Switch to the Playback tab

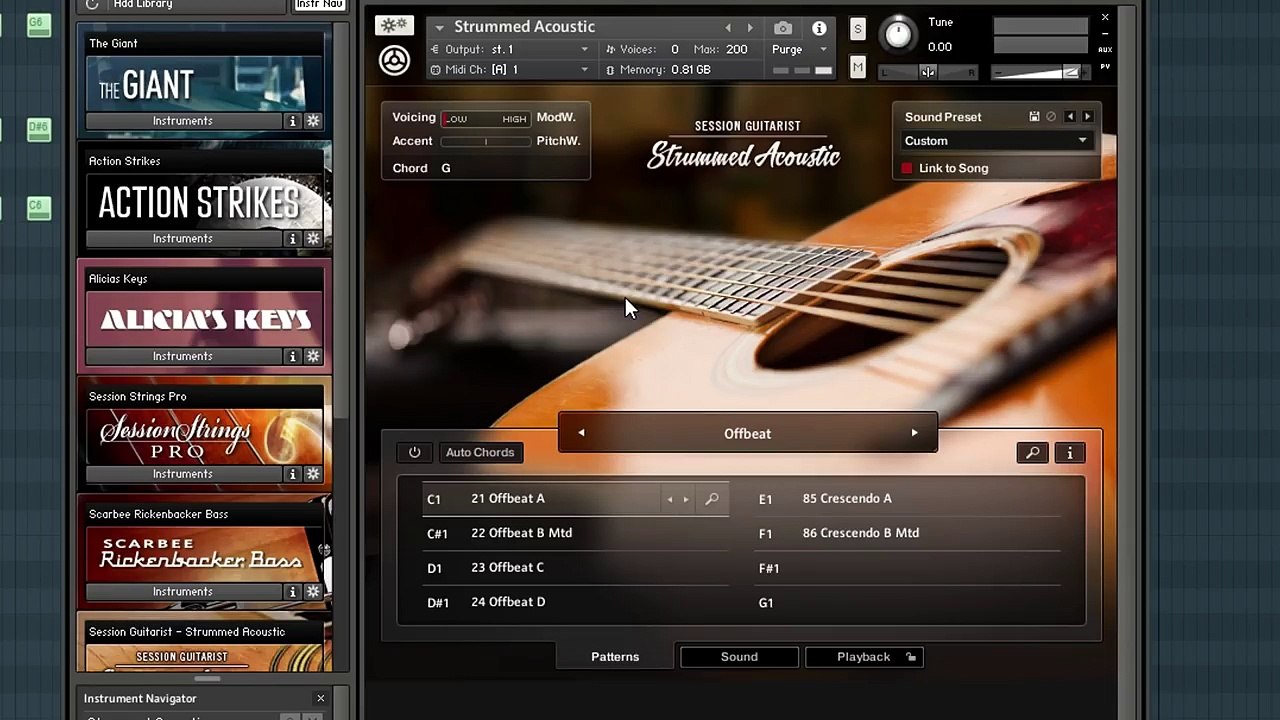pos(863,657)
